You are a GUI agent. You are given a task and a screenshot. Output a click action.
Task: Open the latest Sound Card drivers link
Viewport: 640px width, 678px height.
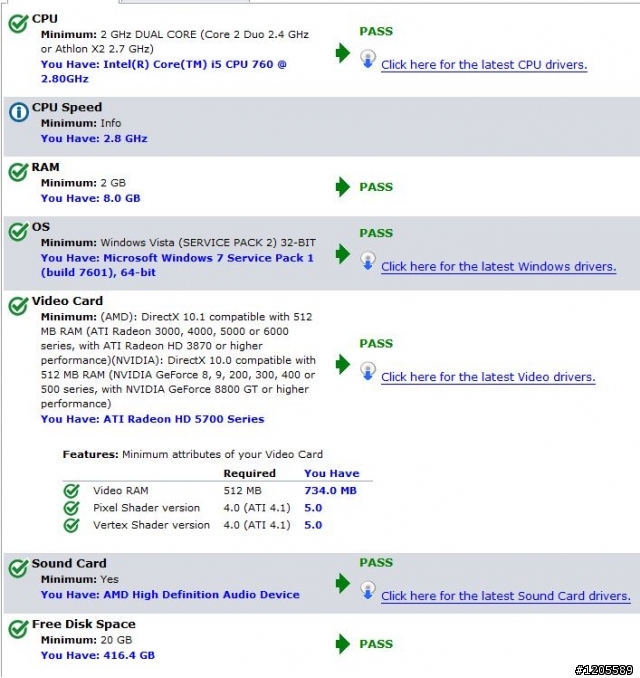(x=506, y=596)
